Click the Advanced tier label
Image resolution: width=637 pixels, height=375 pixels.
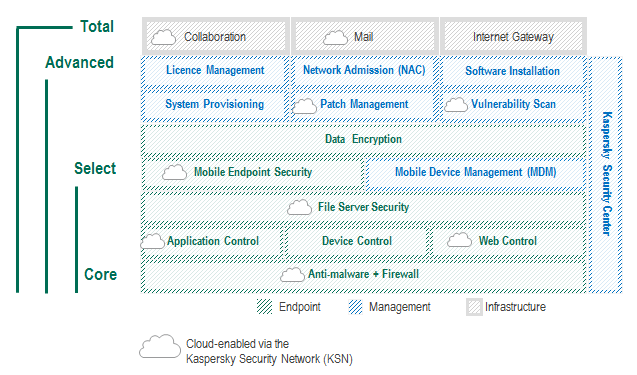(x=79, y=63)
